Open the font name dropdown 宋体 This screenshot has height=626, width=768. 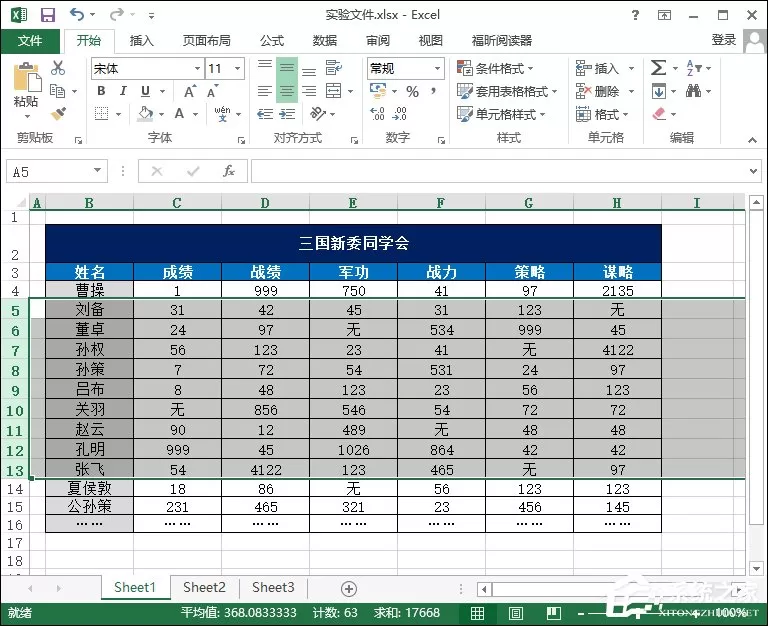coord(197,69)
